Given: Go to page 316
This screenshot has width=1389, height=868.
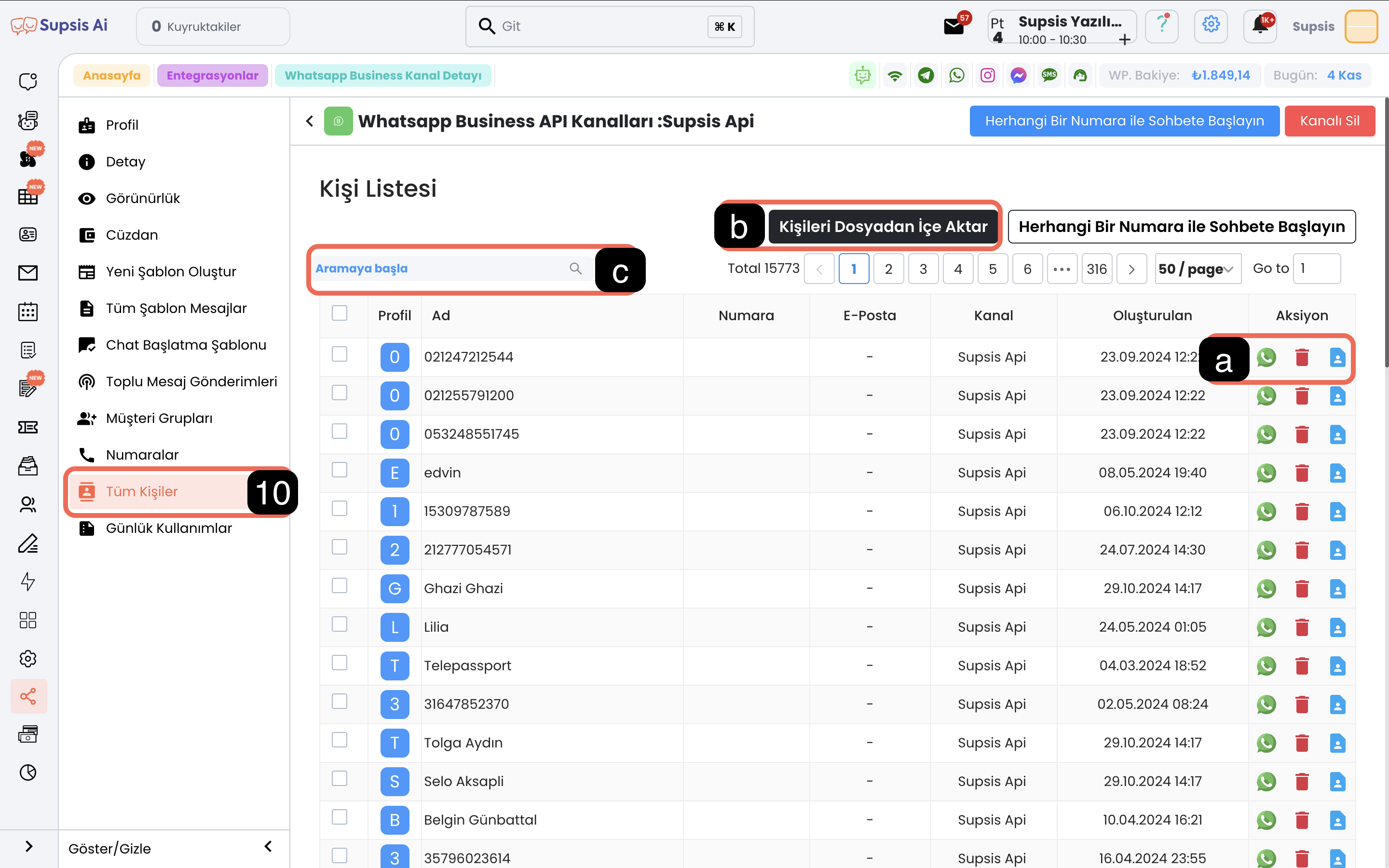Looking at the screenshot, I should click(1096, 269).
